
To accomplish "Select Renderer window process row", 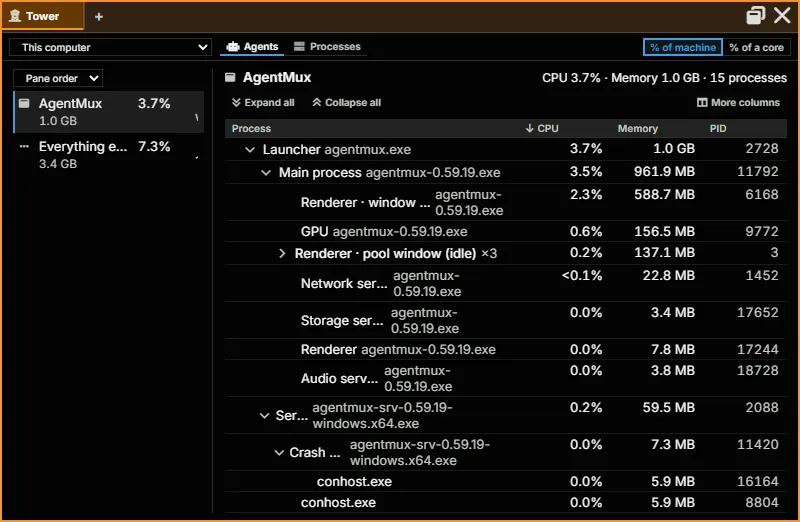I will click(x=506, y=202).
